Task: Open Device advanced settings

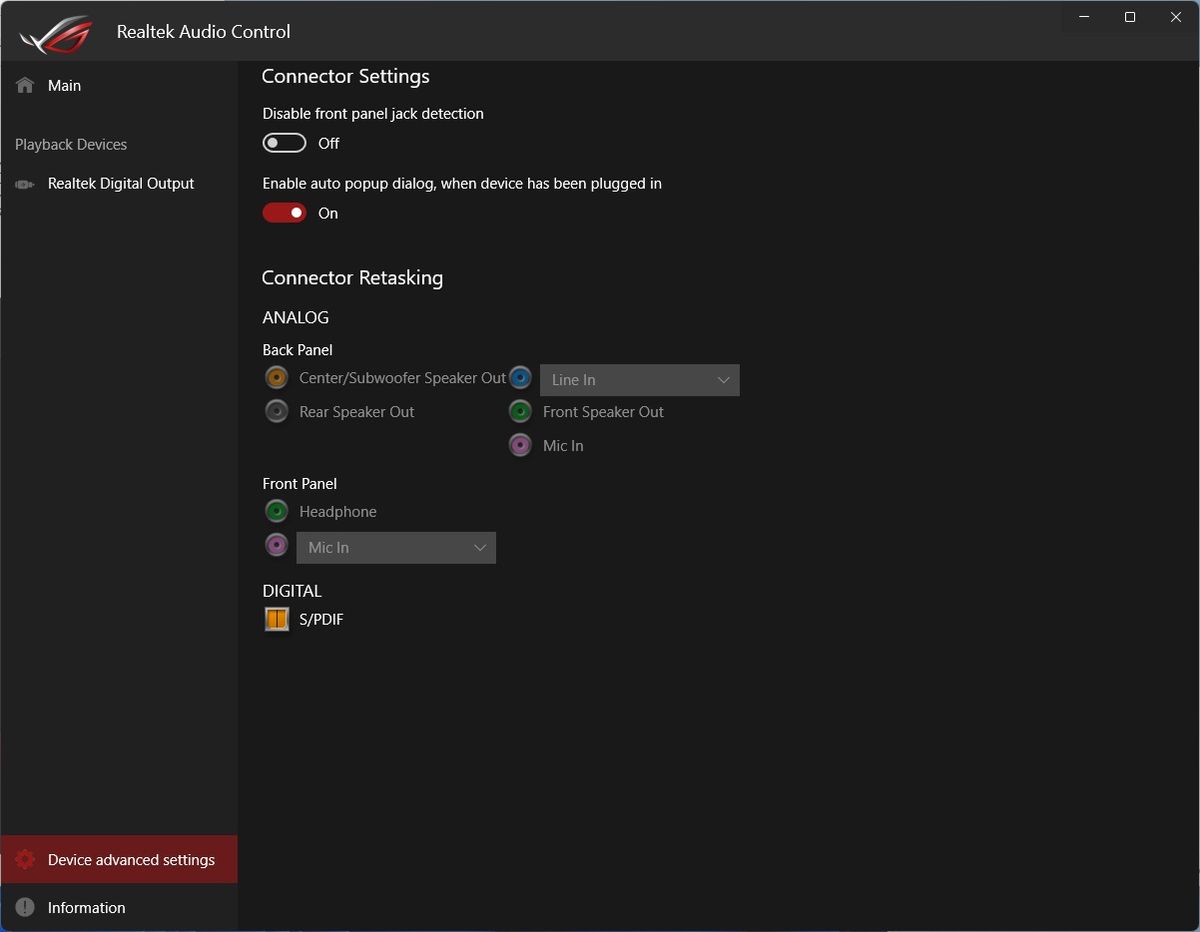Action: (119, 860)
